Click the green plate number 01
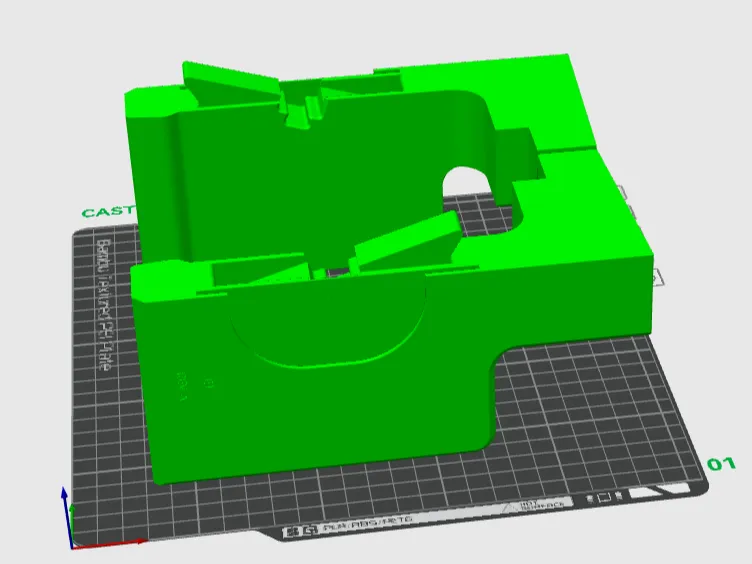Screen dimensions: 752x564 click(721, 464)
